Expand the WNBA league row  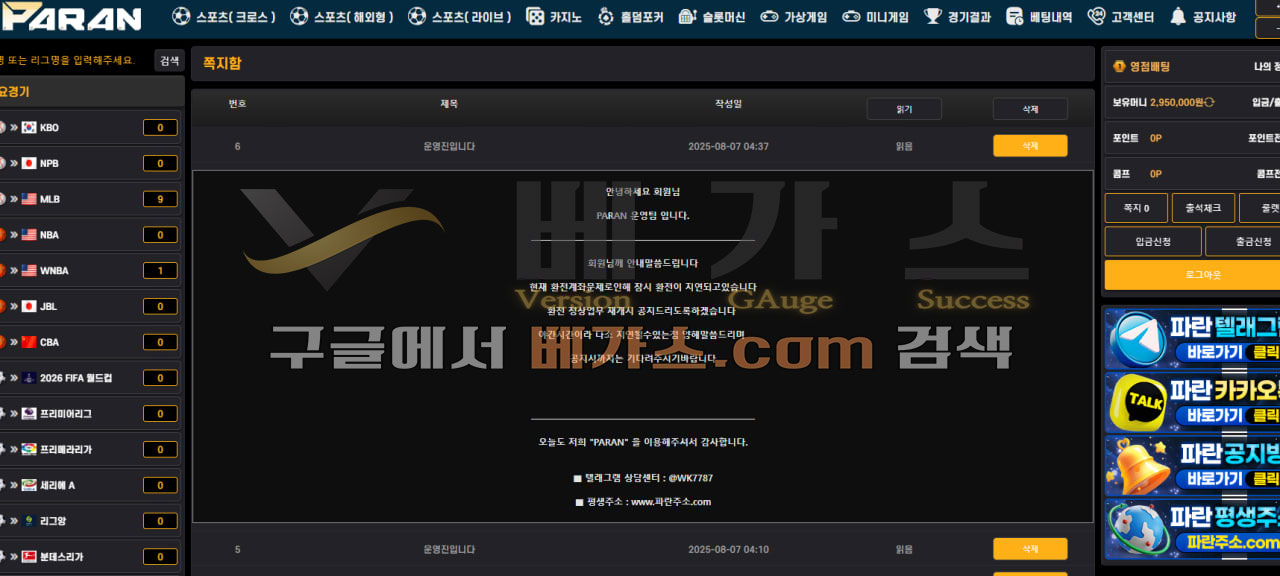point(90,270)
